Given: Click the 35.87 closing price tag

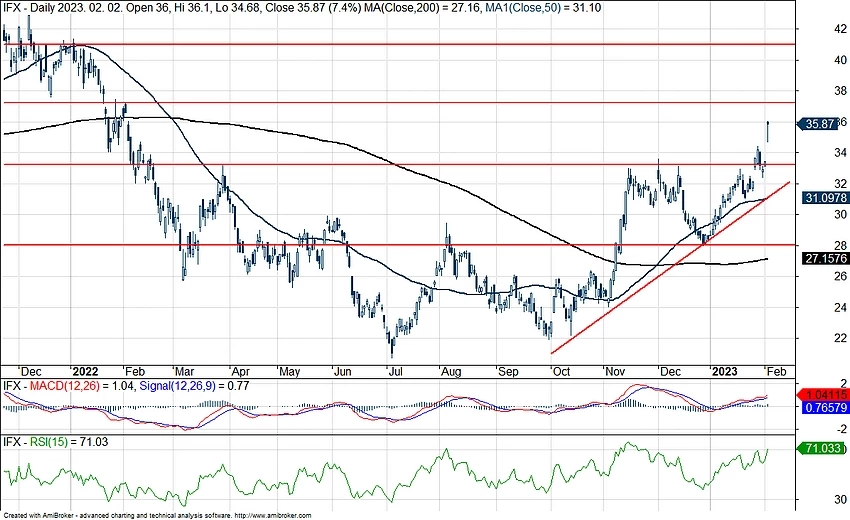Looking at the screenshot, I should [x=817, y=124].
